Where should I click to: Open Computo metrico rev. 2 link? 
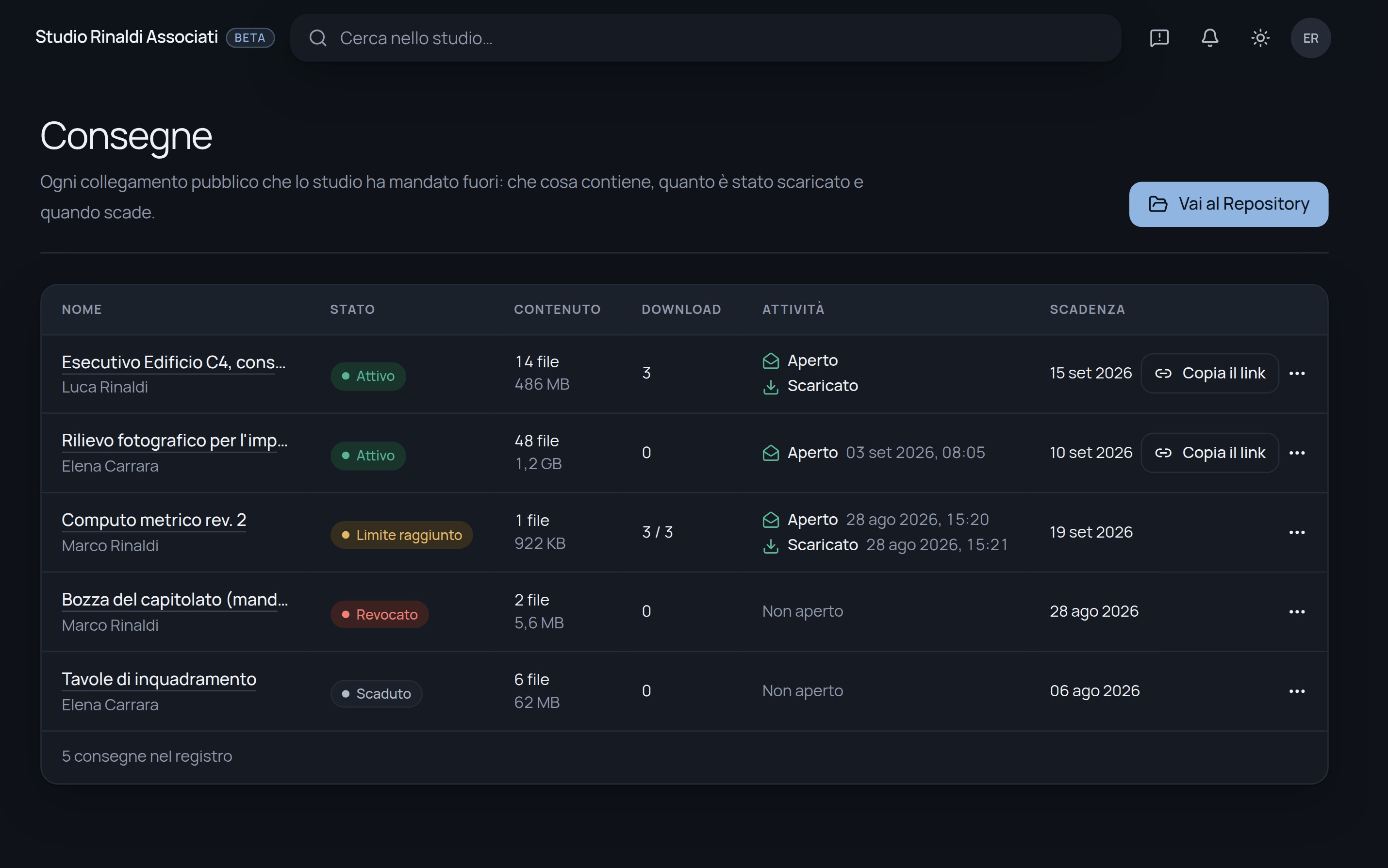click(x=154, y=520)
